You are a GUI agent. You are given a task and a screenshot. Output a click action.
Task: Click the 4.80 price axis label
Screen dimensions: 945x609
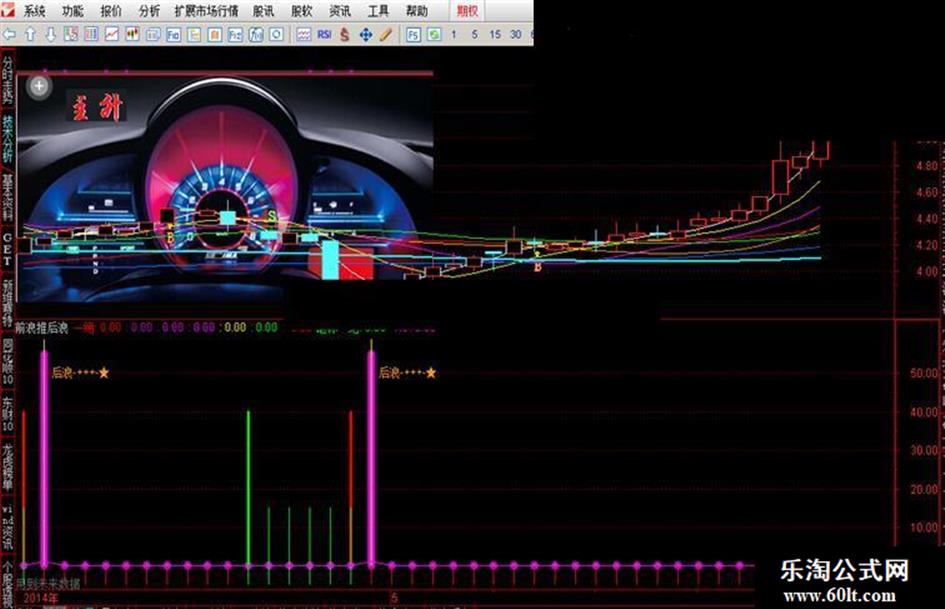[926, 166]
